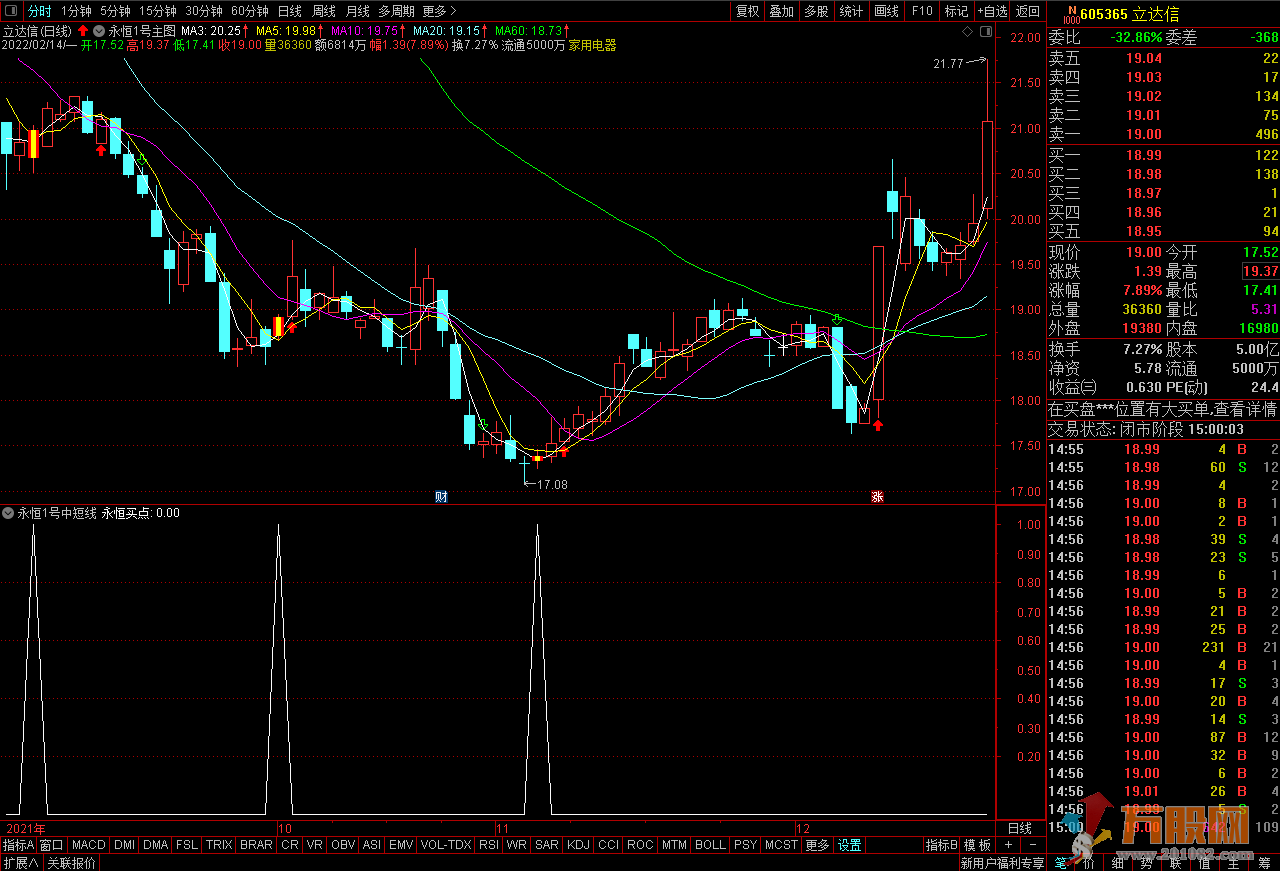Open the 画线 drawing tools
1280x871 pixels.
coord(886,11)
